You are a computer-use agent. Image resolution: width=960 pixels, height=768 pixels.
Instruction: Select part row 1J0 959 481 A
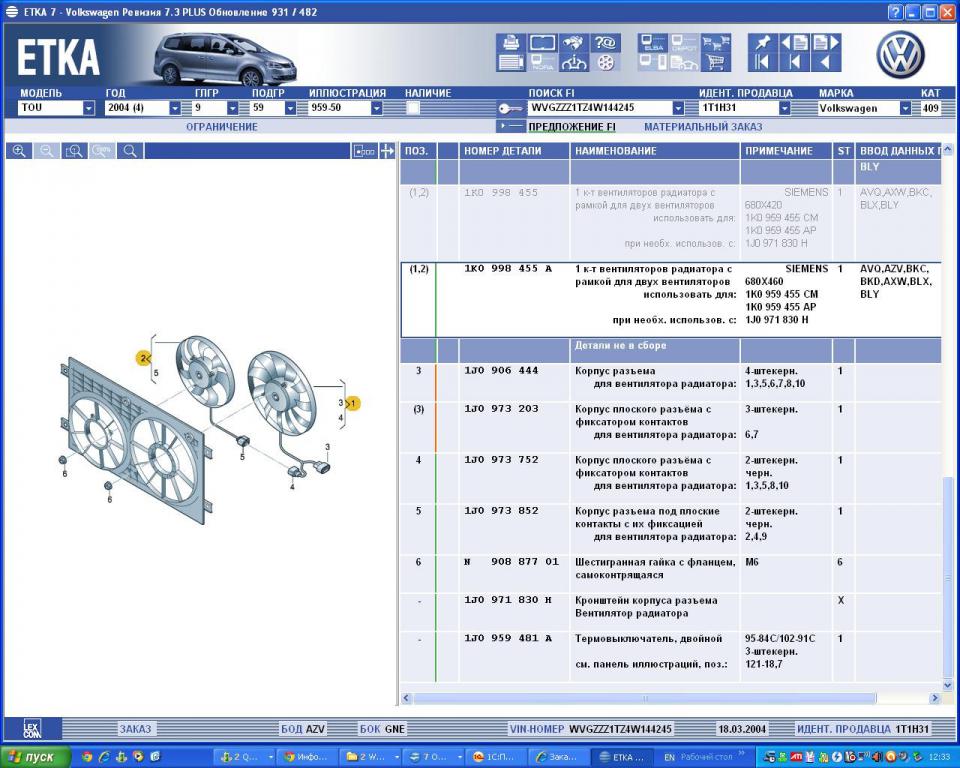click(x=671, y=657)
